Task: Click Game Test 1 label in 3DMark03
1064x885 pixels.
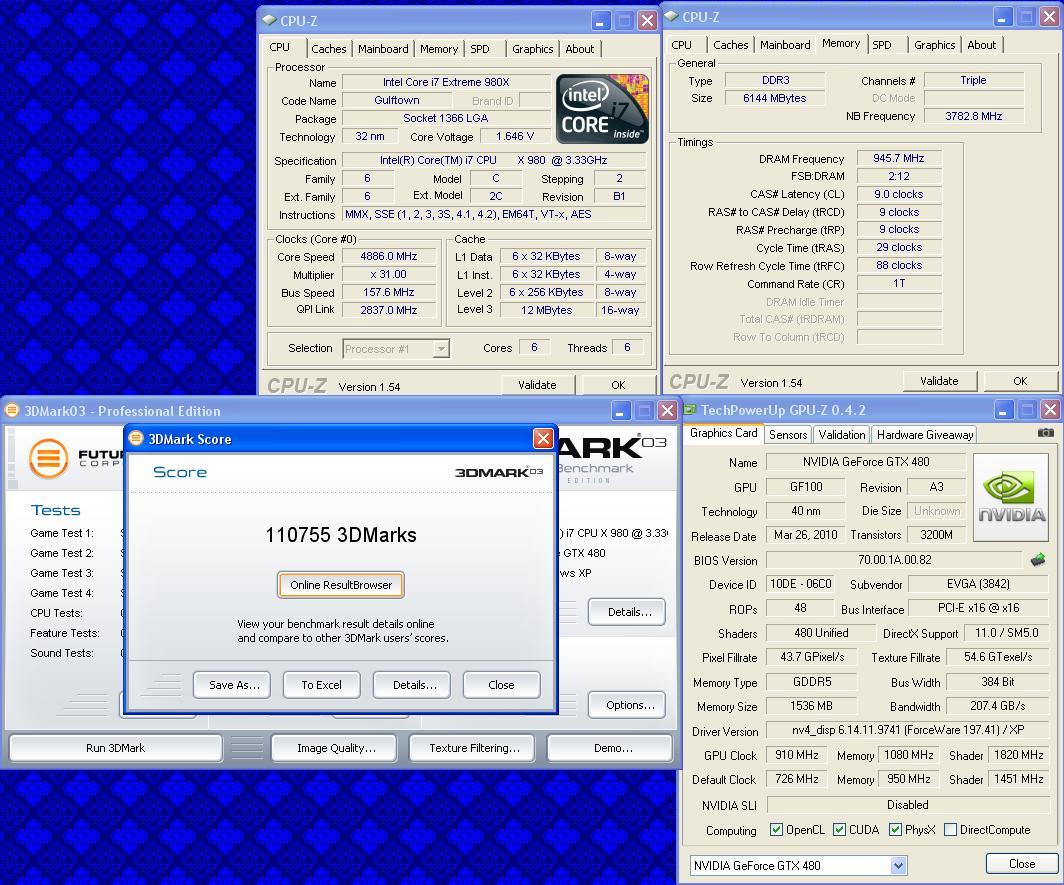Action: click(x=62, y=533)
